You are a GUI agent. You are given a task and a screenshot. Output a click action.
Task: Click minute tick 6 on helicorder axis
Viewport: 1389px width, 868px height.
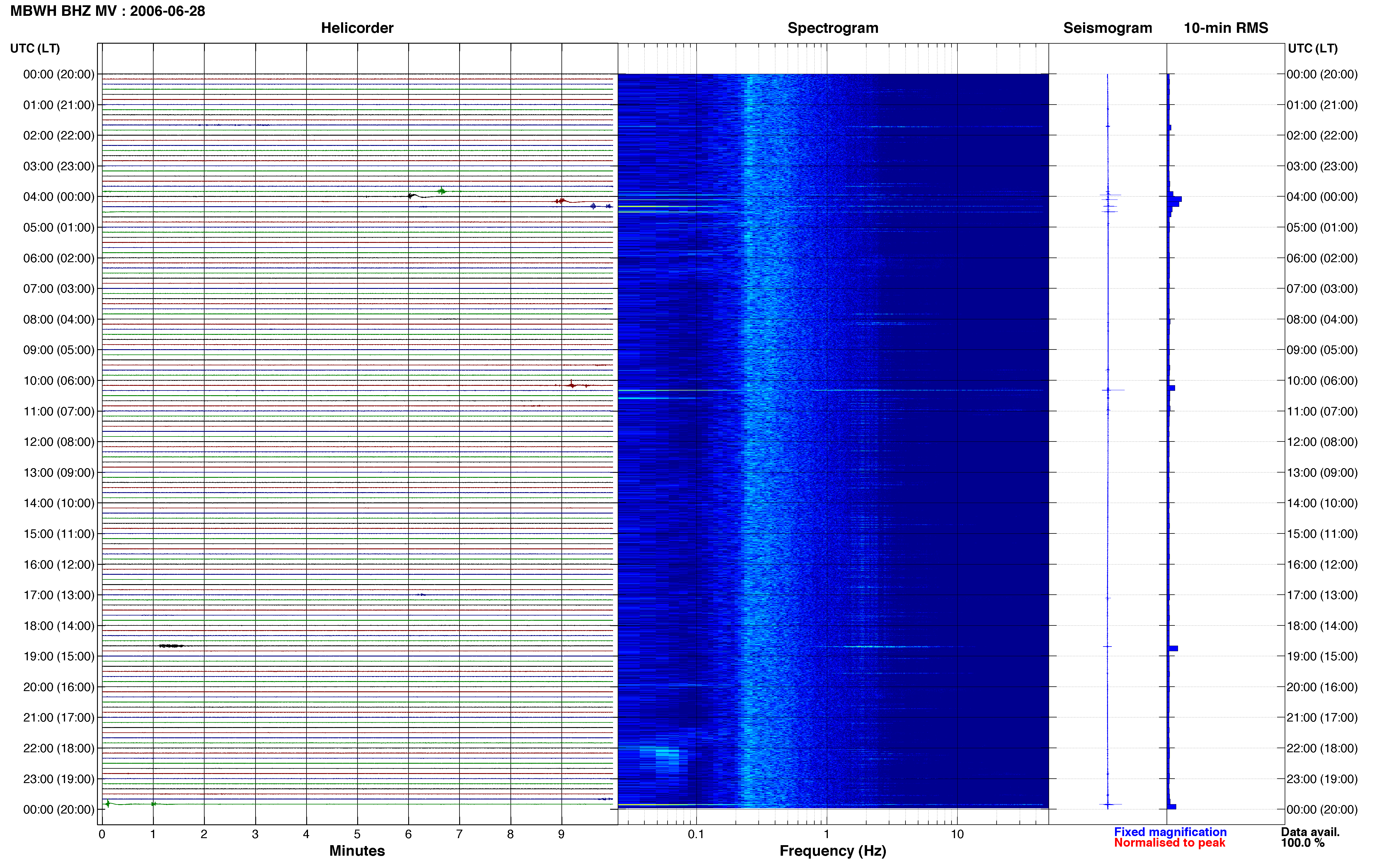[408, 834]
